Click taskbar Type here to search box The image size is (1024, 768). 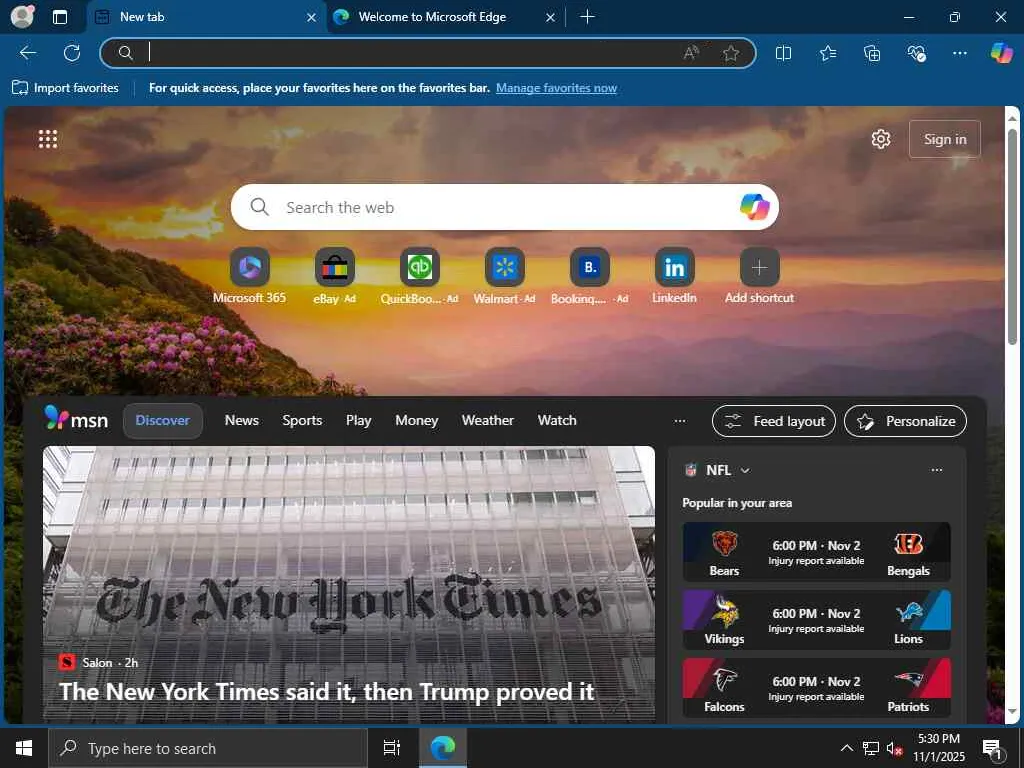pos(208,748)
